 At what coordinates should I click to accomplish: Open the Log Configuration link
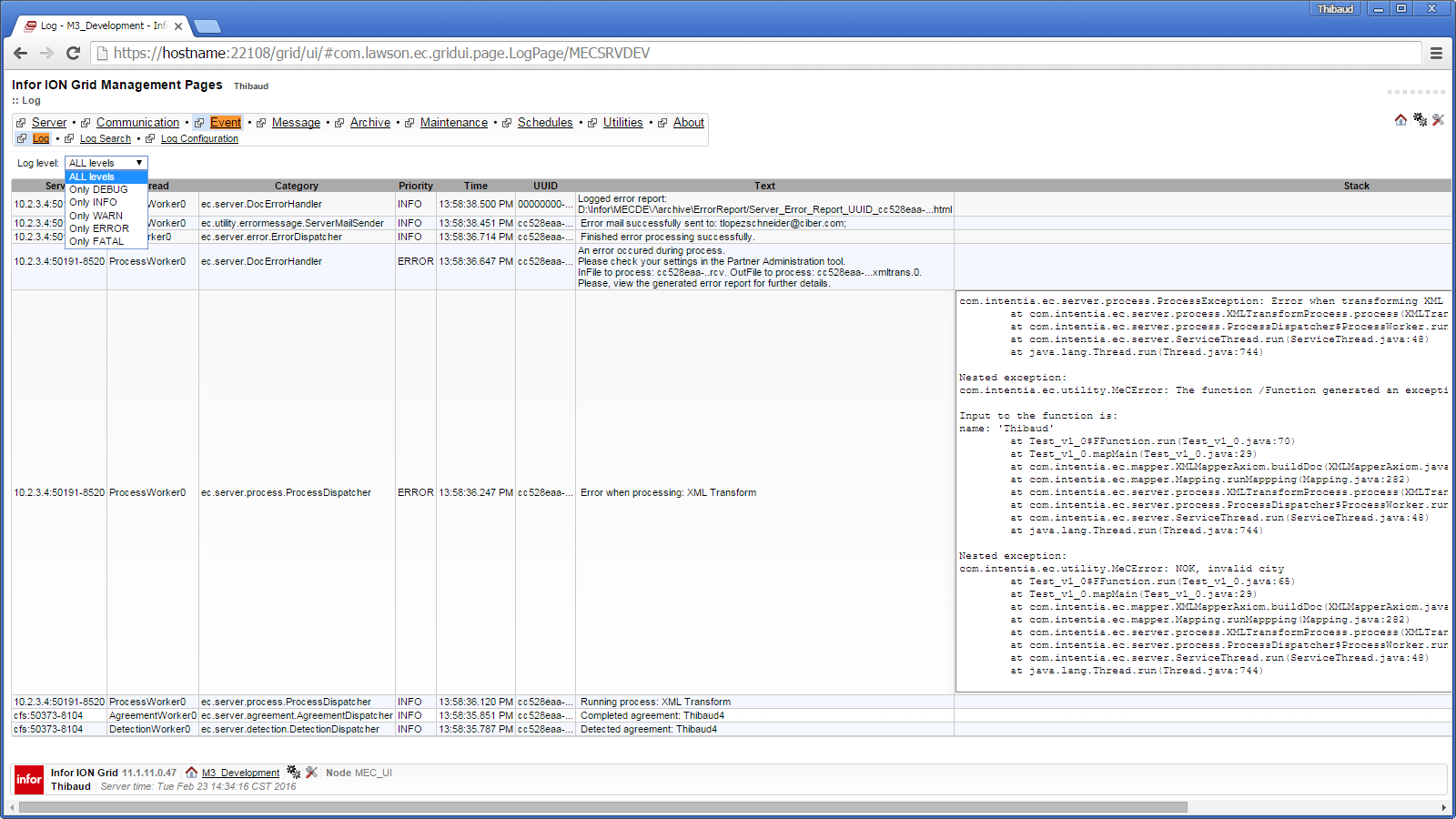pos(199,139)
